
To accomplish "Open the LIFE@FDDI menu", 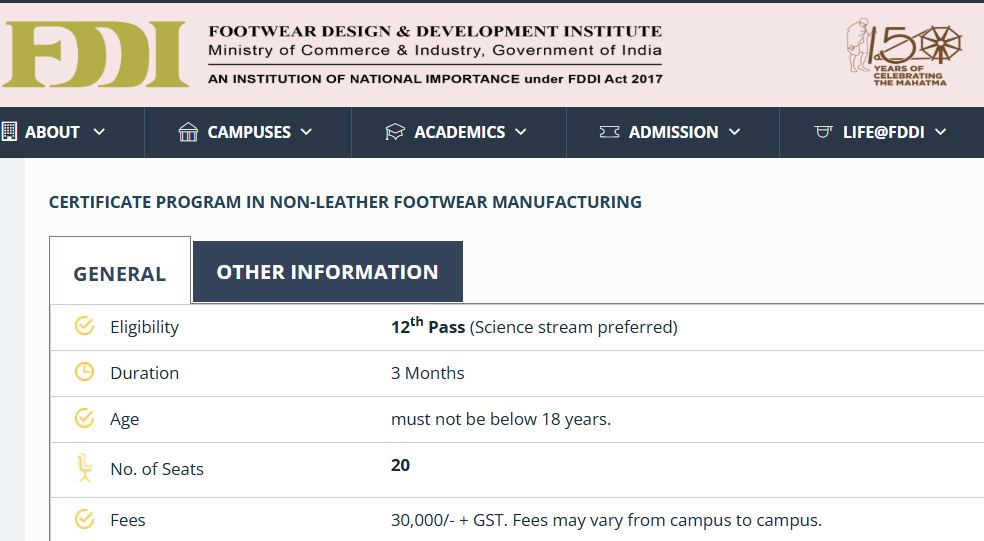I will point(883,132).
